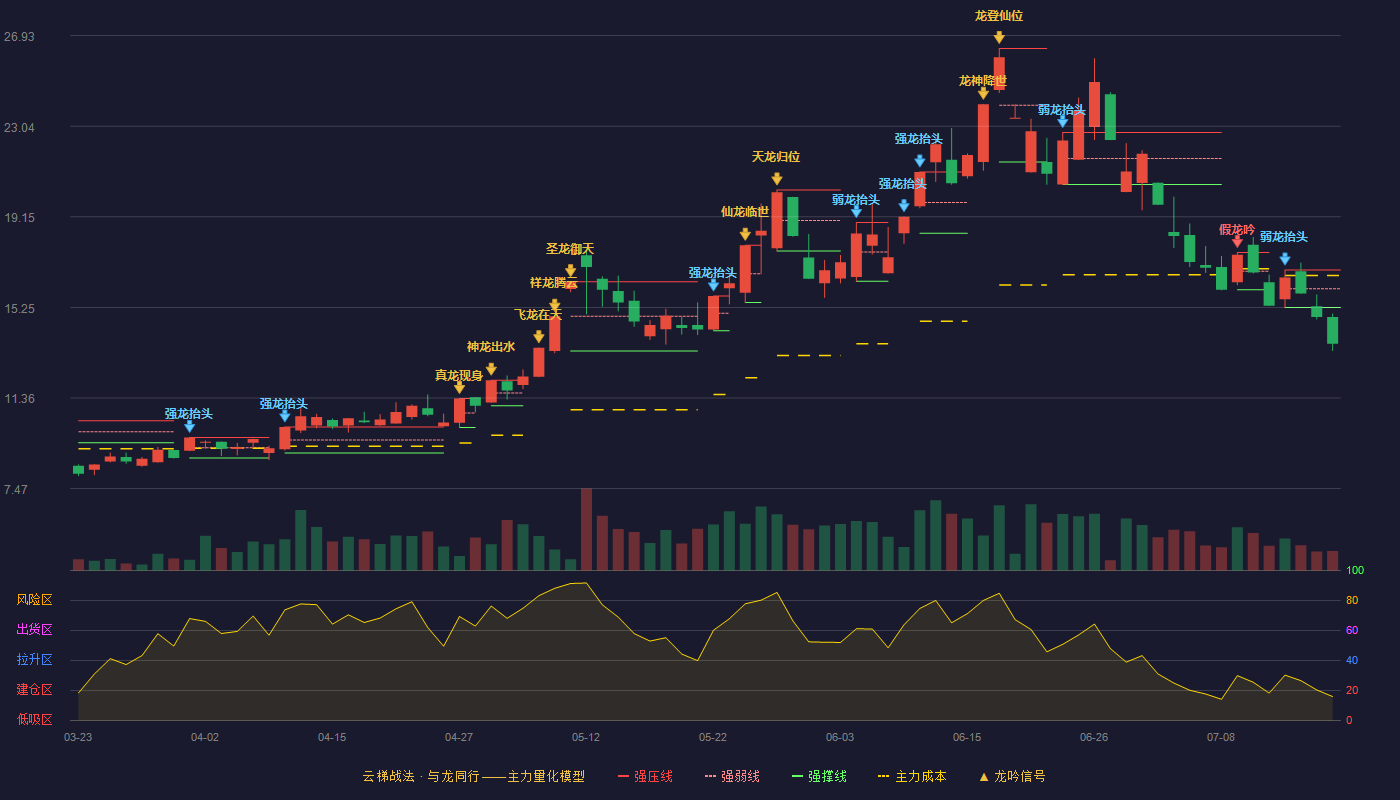Click the 拉升区 zone label

click(x=35, y=660)
